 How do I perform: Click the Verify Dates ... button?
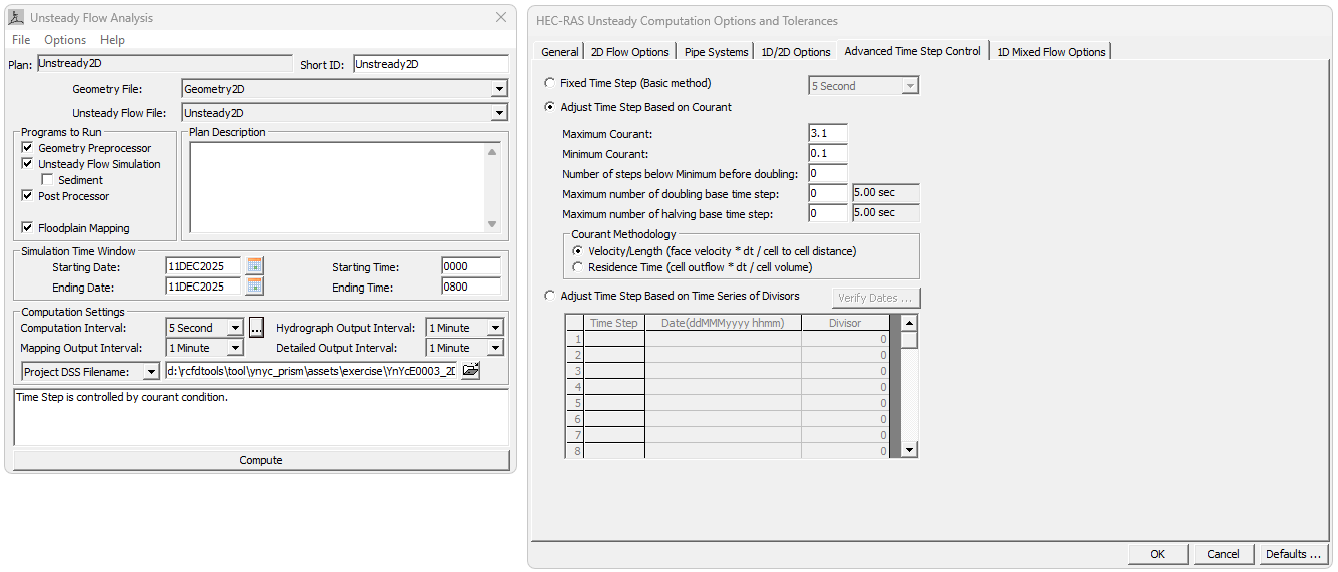click(x=876, y=298)
